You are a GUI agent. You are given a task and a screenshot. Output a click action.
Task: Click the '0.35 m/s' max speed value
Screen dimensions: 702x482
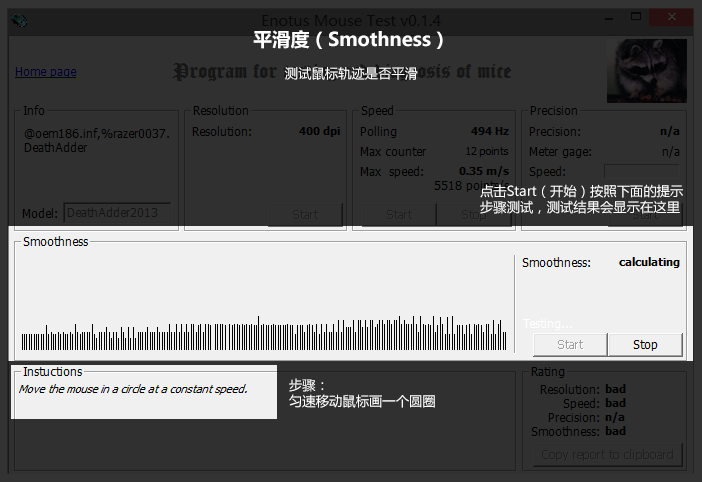click(484, 171)
